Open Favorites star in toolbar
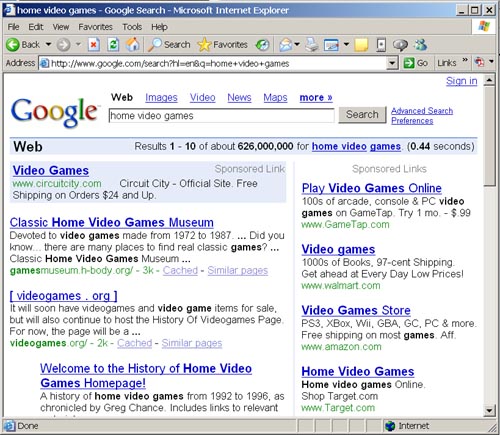Screen dimensions: 500x435 click(204, 45)
